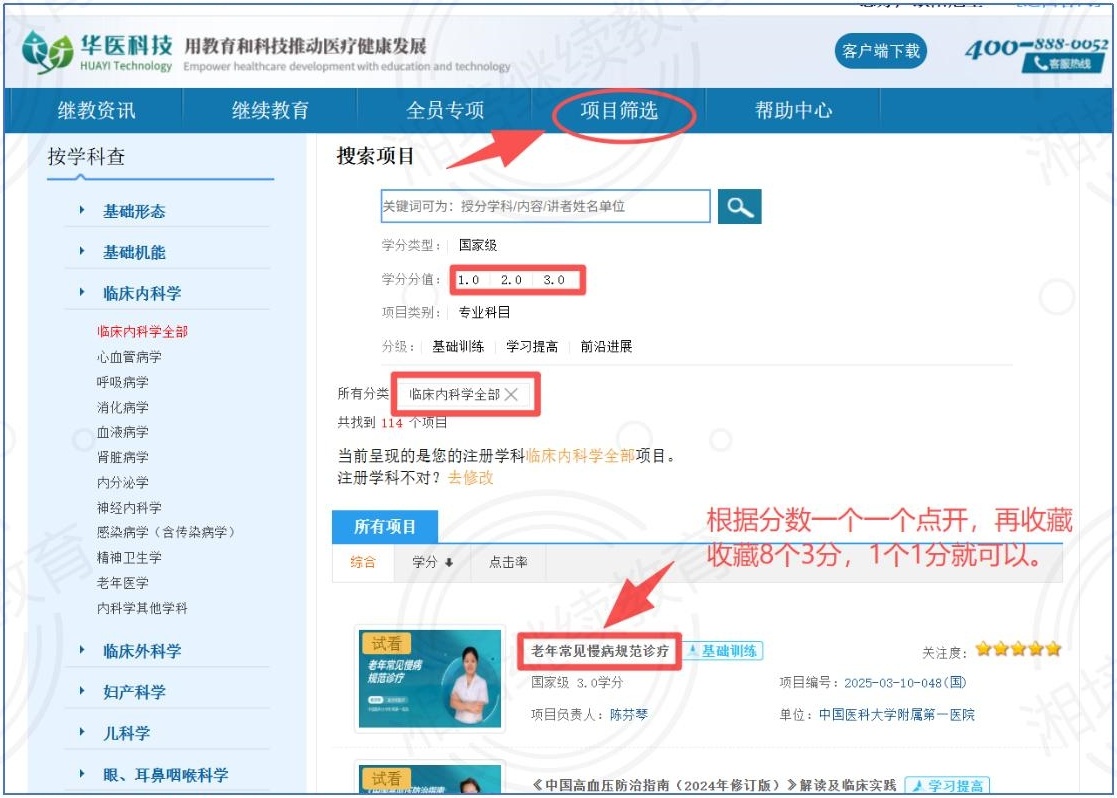Click the 去修改 link
This screenshot has width=1117, height=798.
(x=470, y=477)
